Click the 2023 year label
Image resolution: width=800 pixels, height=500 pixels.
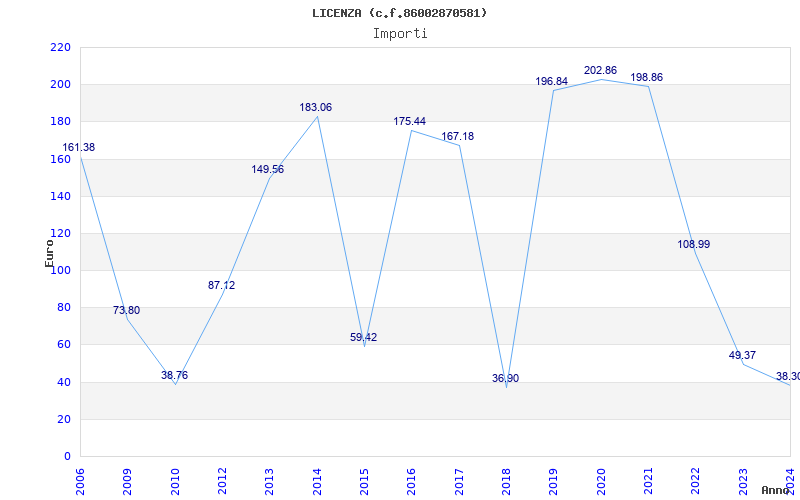pyautogui.click(x=743, y=481)
